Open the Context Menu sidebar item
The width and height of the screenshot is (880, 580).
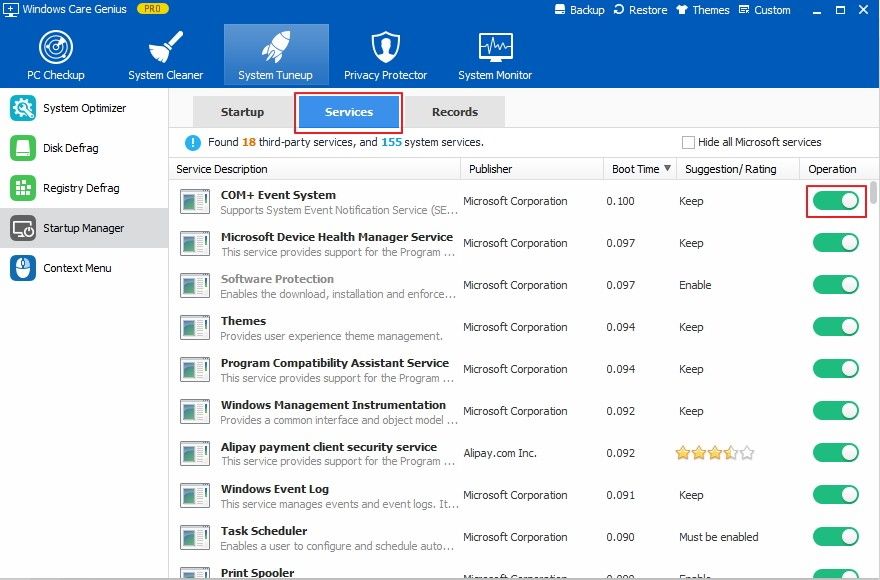click(84, 268)
